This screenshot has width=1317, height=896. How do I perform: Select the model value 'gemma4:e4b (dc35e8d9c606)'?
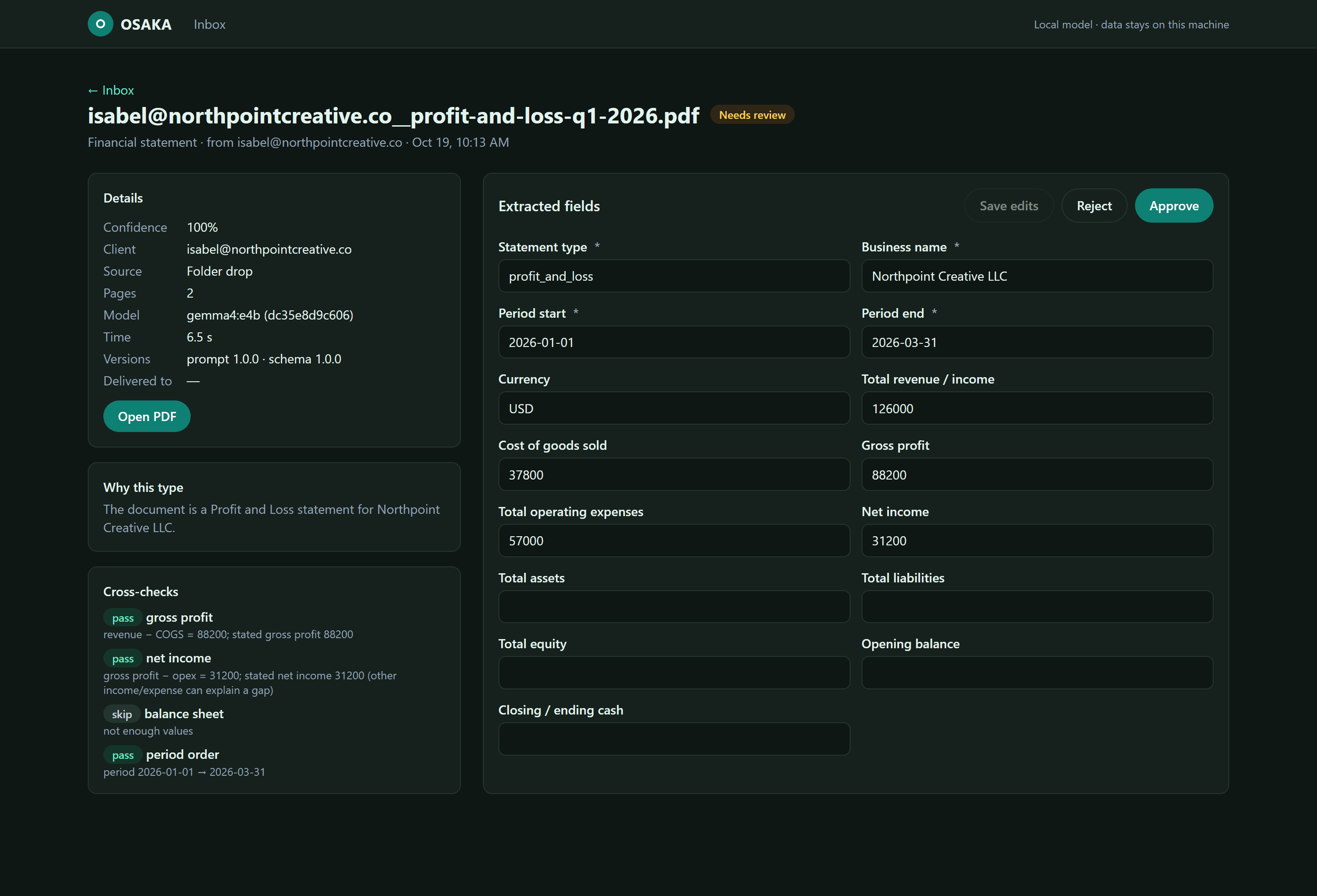click(x=270, y=315)
